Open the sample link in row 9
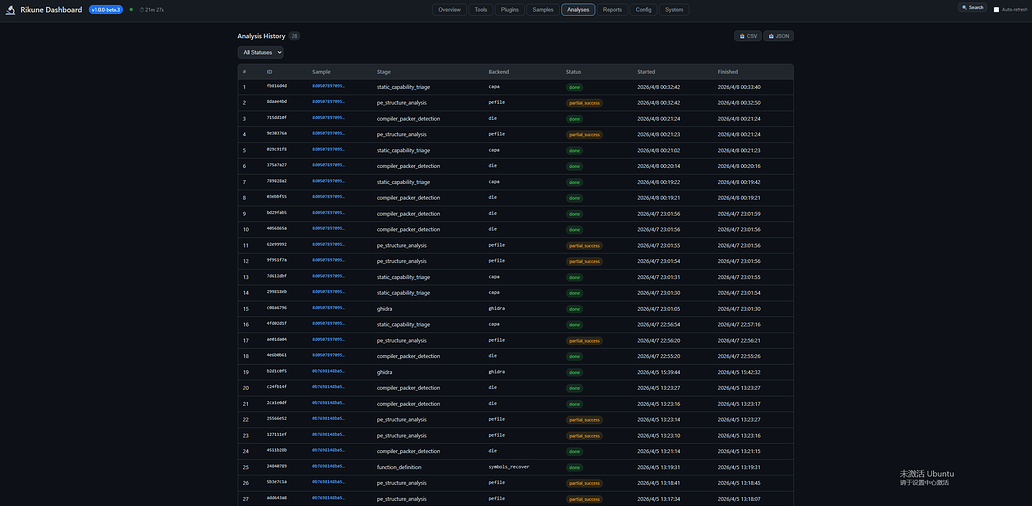The height and width of the screenshot is (506, 1032). point(328,213)
